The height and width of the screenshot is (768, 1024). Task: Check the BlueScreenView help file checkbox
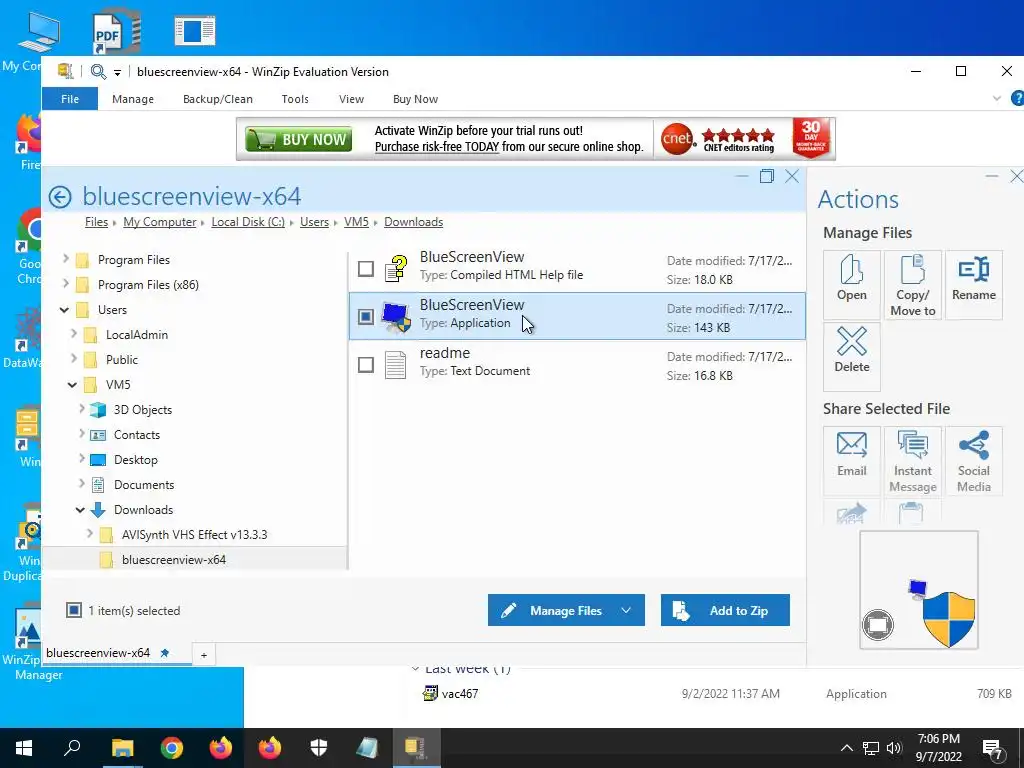click(x=366, y=268)
